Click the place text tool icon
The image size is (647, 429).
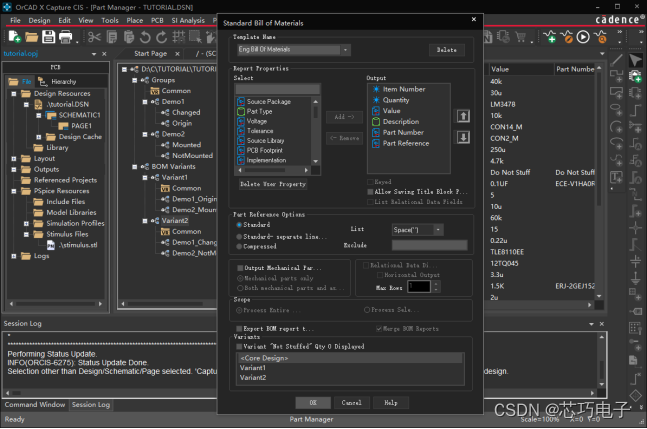tap(616, 177)
